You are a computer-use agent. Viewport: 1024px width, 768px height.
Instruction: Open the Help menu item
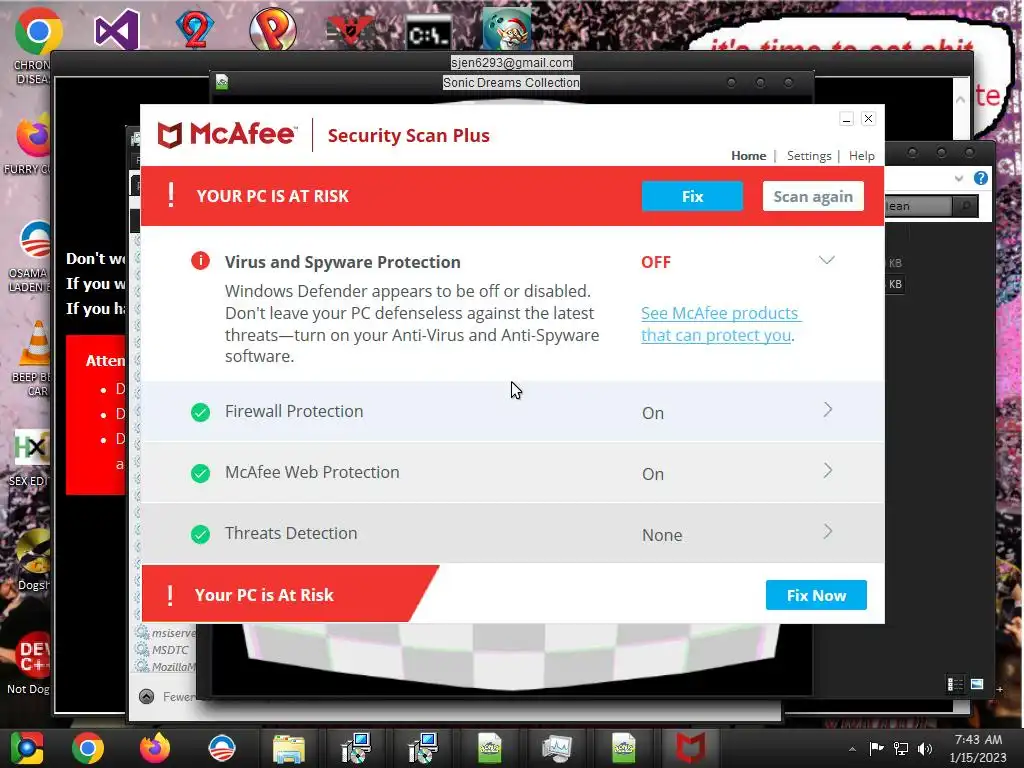click(861, 155)
